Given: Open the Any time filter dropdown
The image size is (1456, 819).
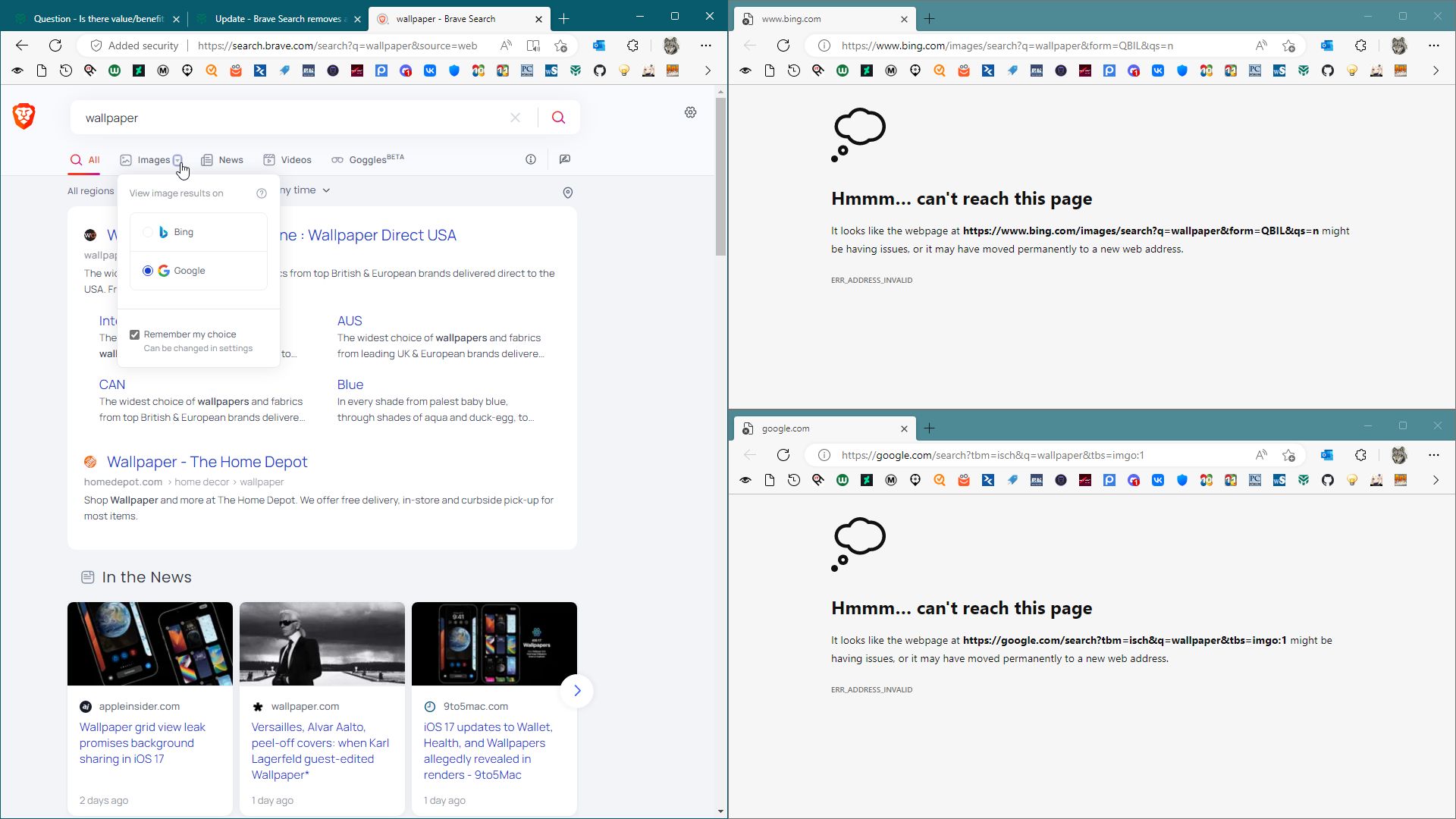Looking at the screenshot, I should coord(307,190).
